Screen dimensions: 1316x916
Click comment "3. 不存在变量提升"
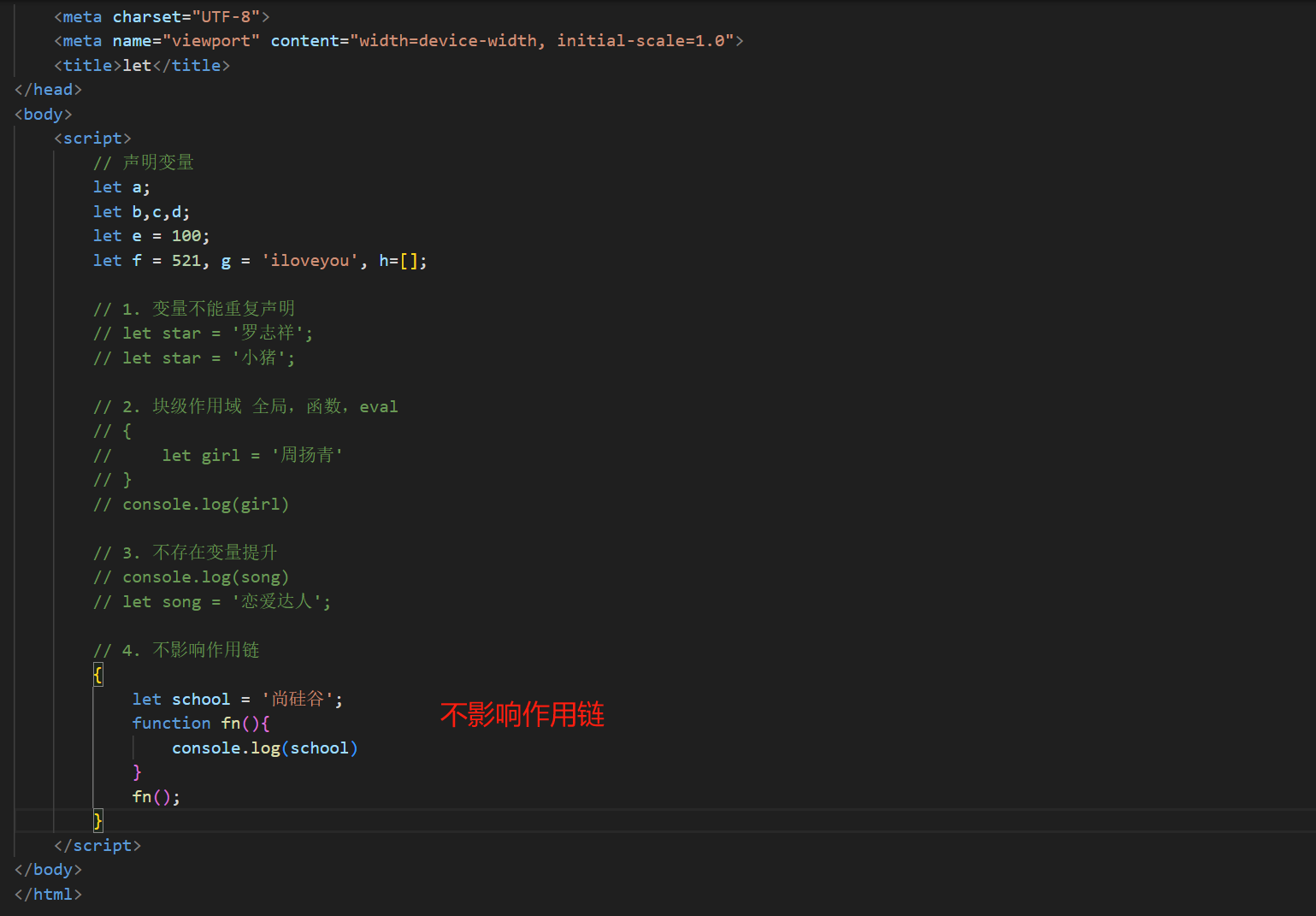click(x=185, y=553)
